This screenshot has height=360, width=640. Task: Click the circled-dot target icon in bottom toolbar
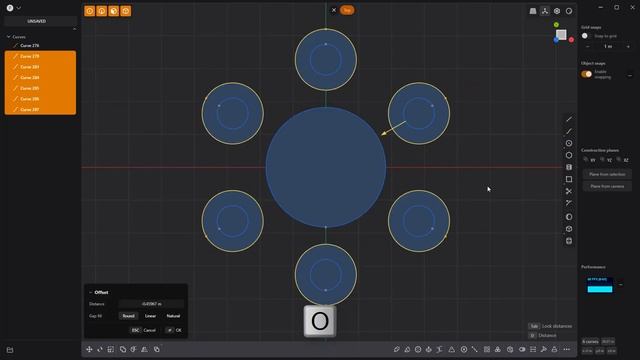point(464,349)
